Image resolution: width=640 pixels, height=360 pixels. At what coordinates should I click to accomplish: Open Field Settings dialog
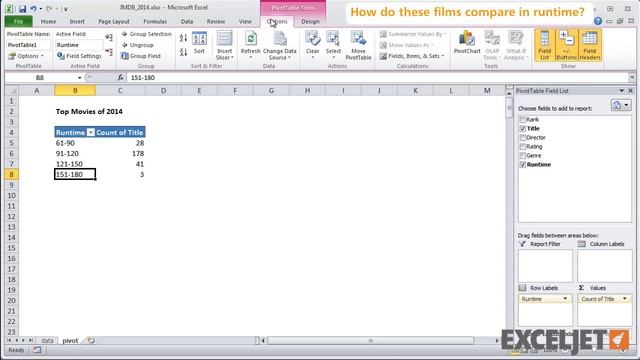tap(79, 56)
